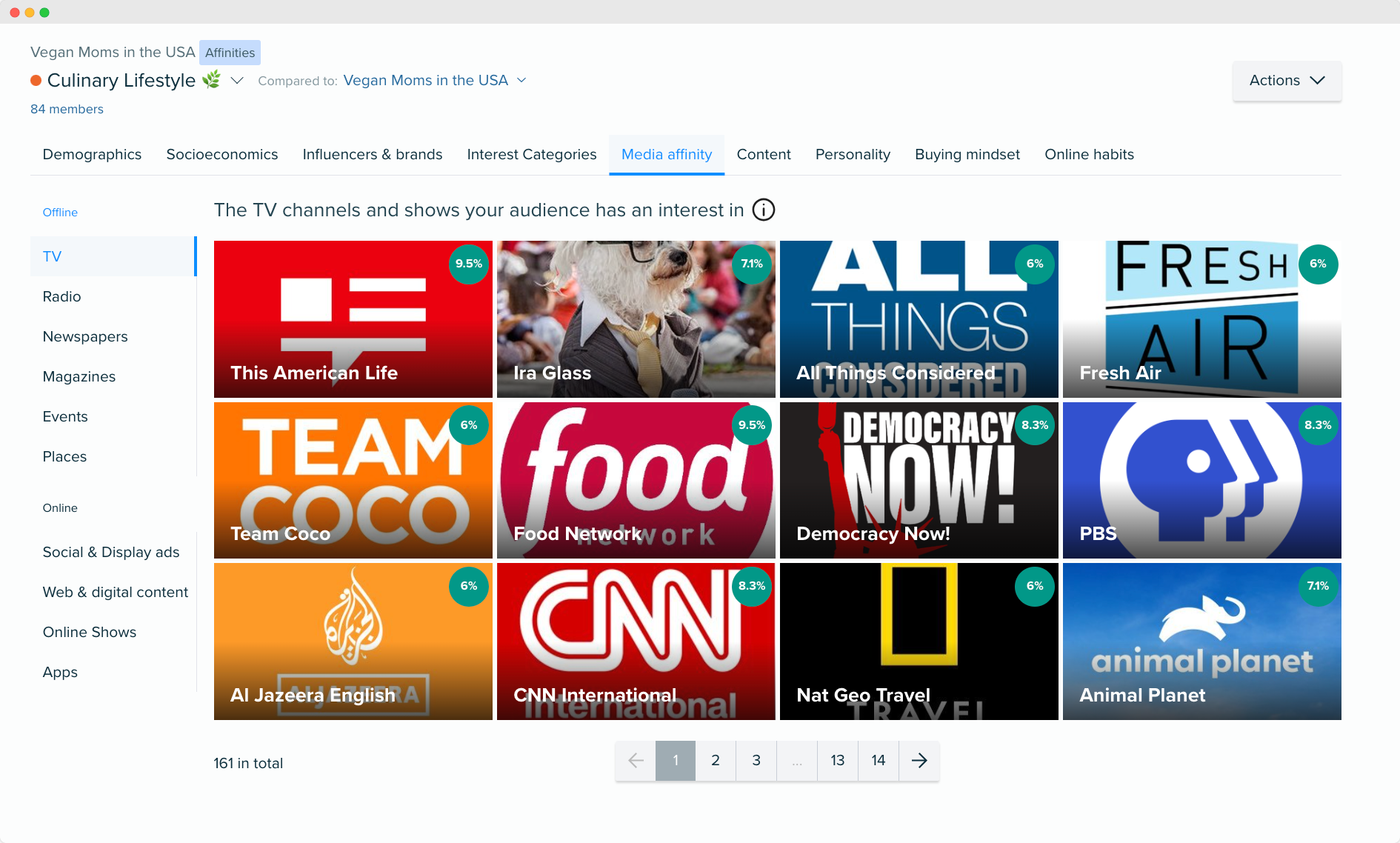Switch to the Personality tab

coord(853,154)
